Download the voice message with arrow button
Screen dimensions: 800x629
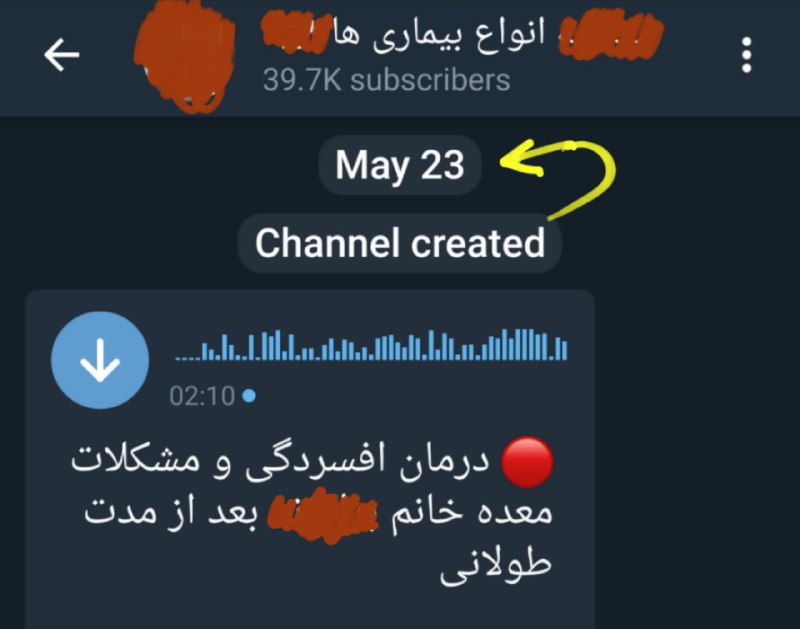point(100,360)
